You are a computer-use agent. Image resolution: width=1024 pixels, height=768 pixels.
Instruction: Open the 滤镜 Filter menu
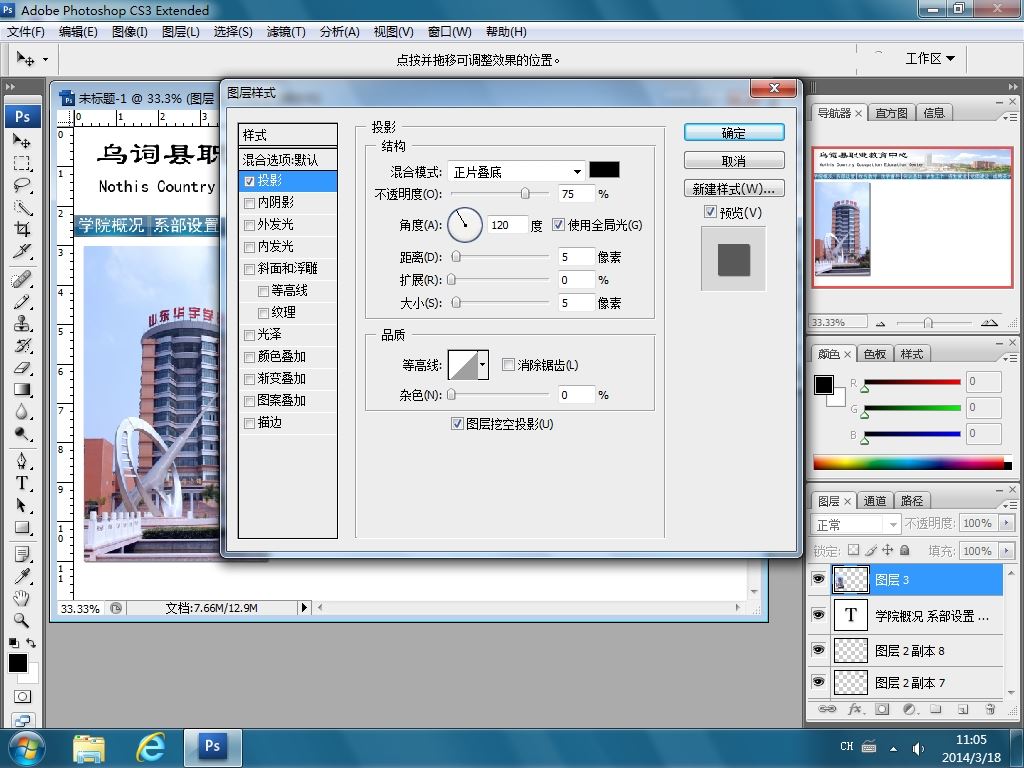286,32
